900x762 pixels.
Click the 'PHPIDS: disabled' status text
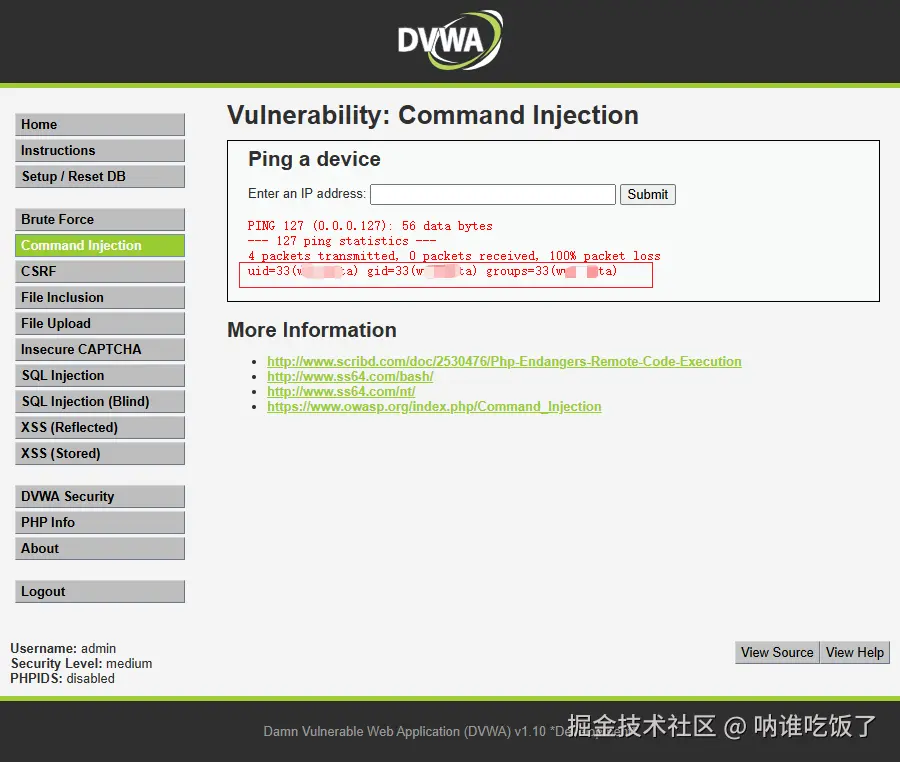click(63, 678)
